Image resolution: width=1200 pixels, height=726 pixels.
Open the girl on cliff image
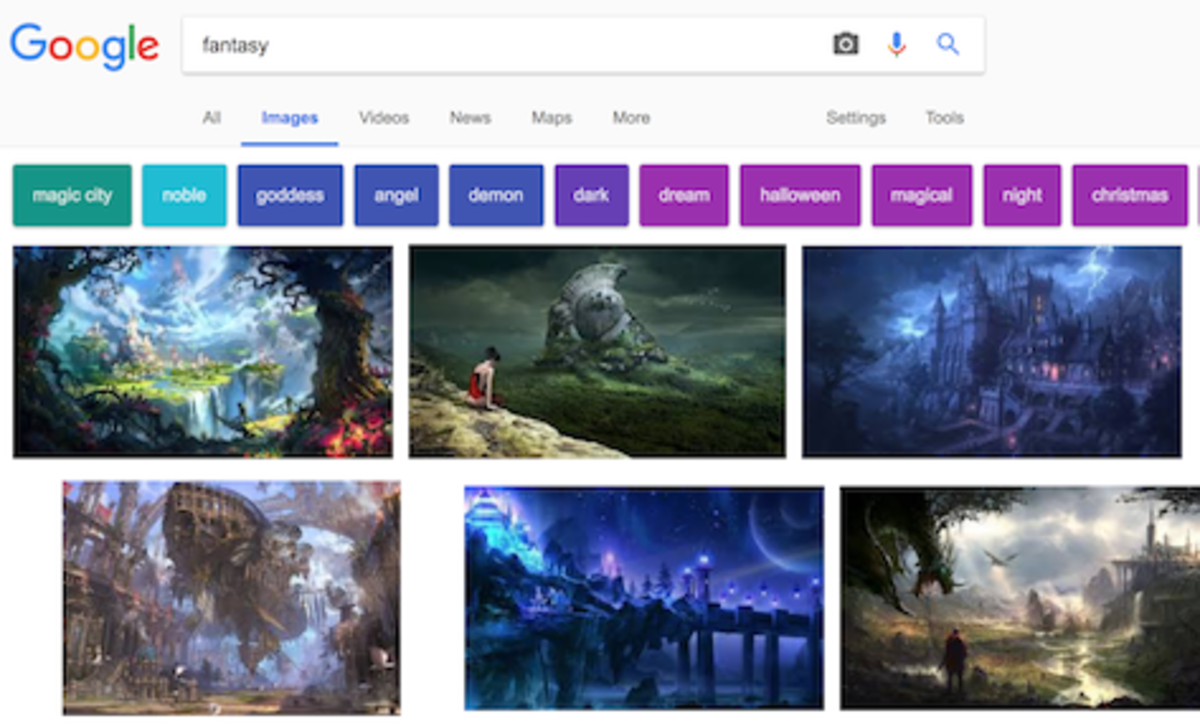point(597,352)
